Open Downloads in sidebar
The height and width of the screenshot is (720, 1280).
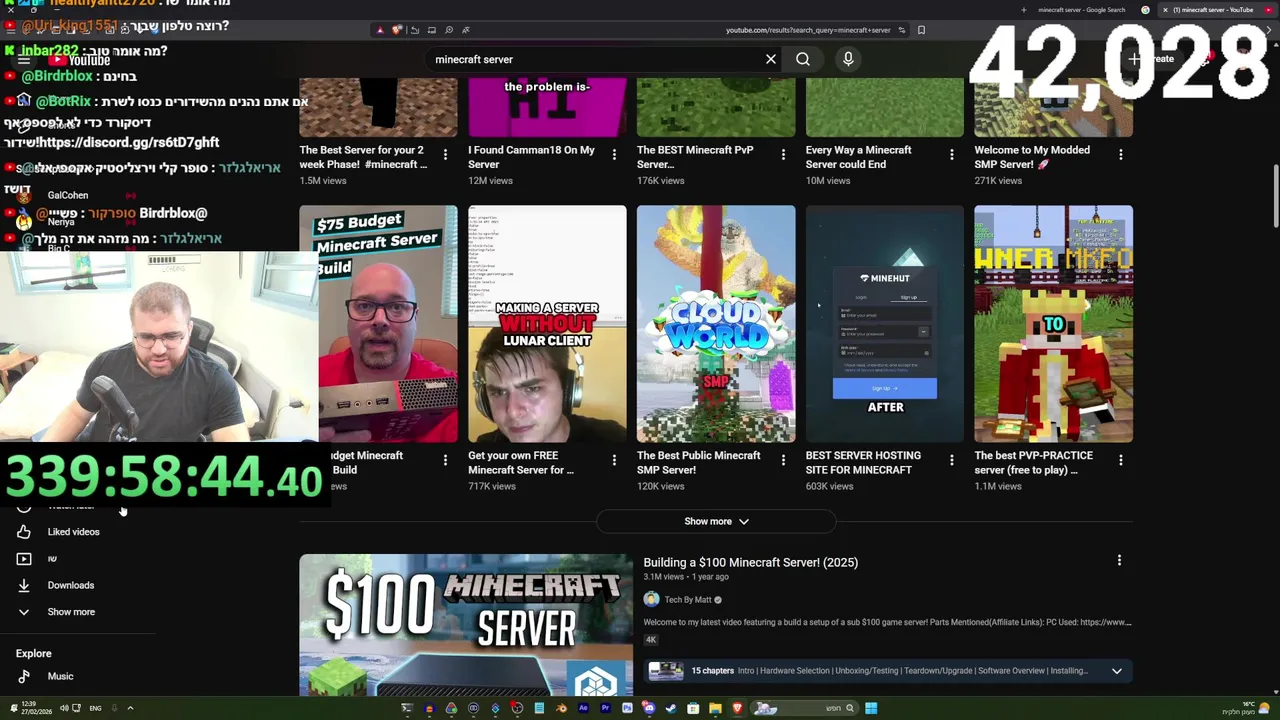tap(70, 585)
